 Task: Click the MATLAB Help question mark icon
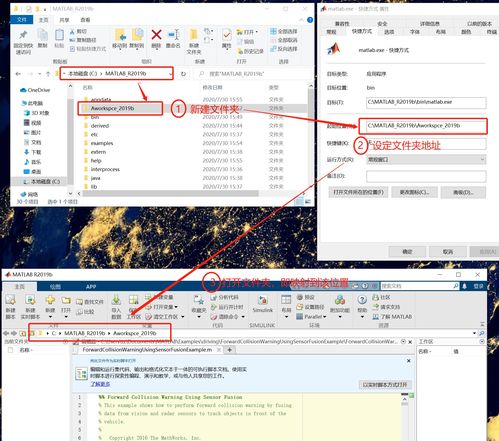pos(362,300)
